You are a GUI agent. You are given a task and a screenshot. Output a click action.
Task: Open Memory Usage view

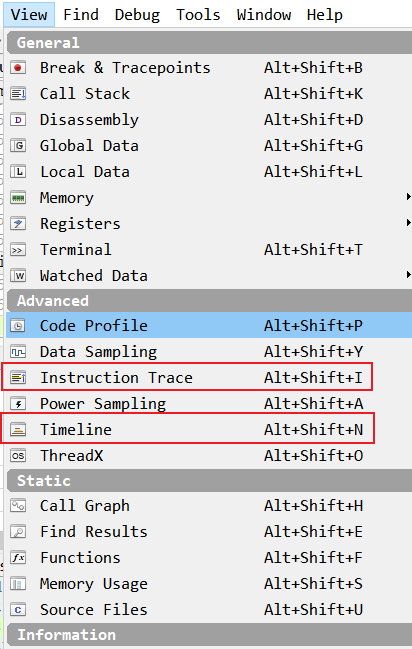[209, 584]
